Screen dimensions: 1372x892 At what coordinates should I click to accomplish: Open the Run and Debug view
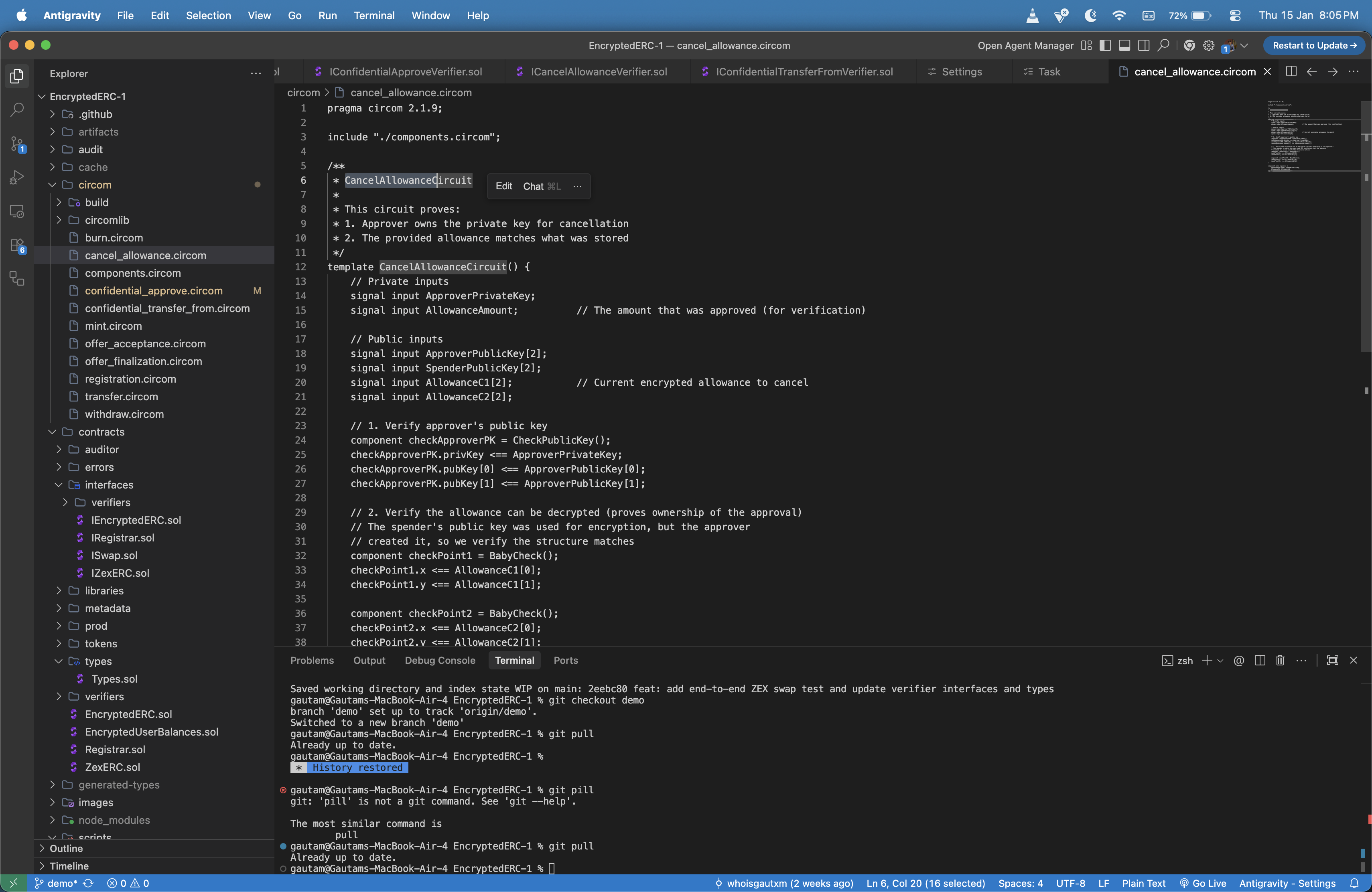click(x=17, y=177)
